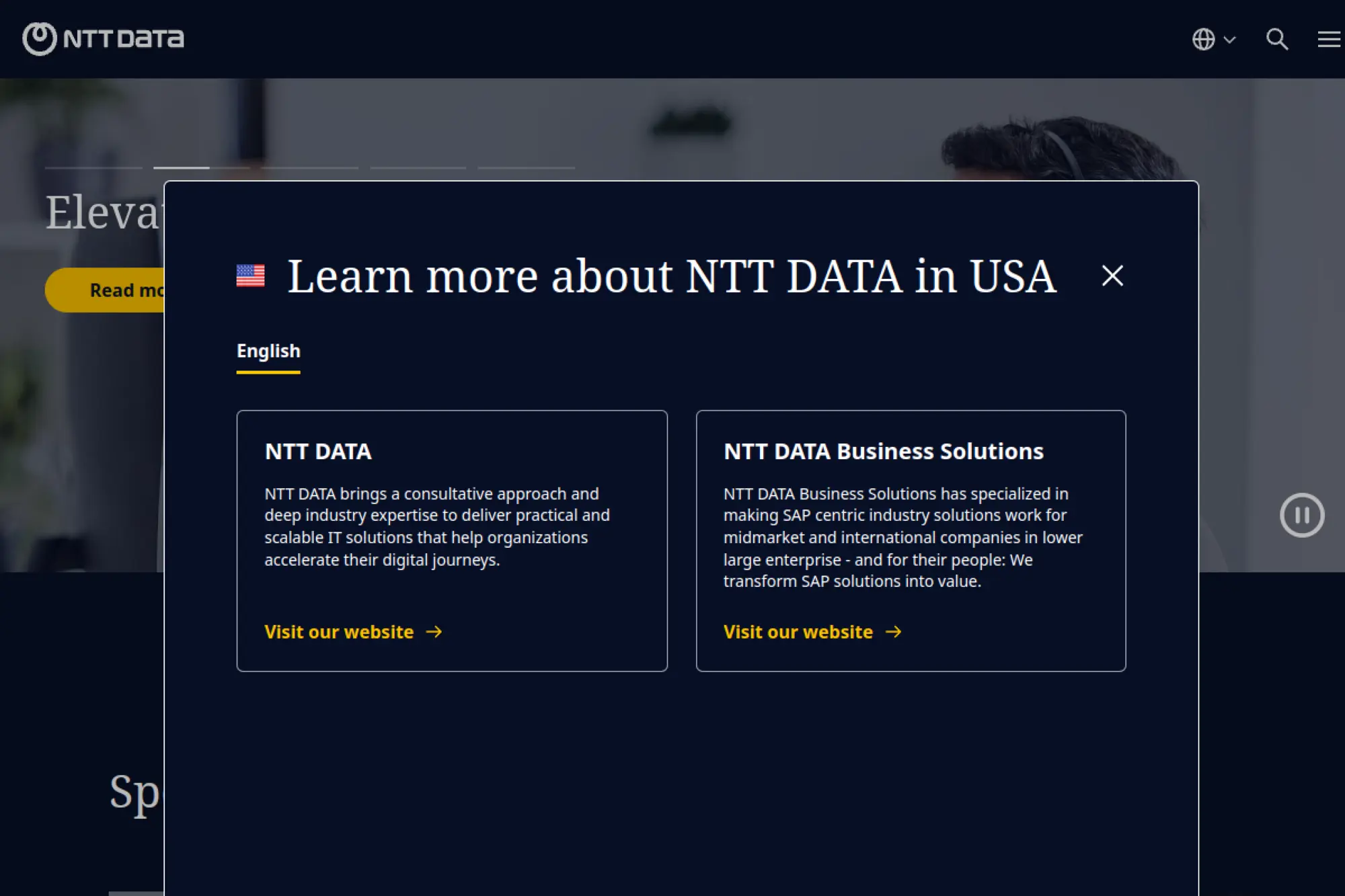Open the hamburger navigation menu
Screen dimensions: 1345x896
point(1328,40)
